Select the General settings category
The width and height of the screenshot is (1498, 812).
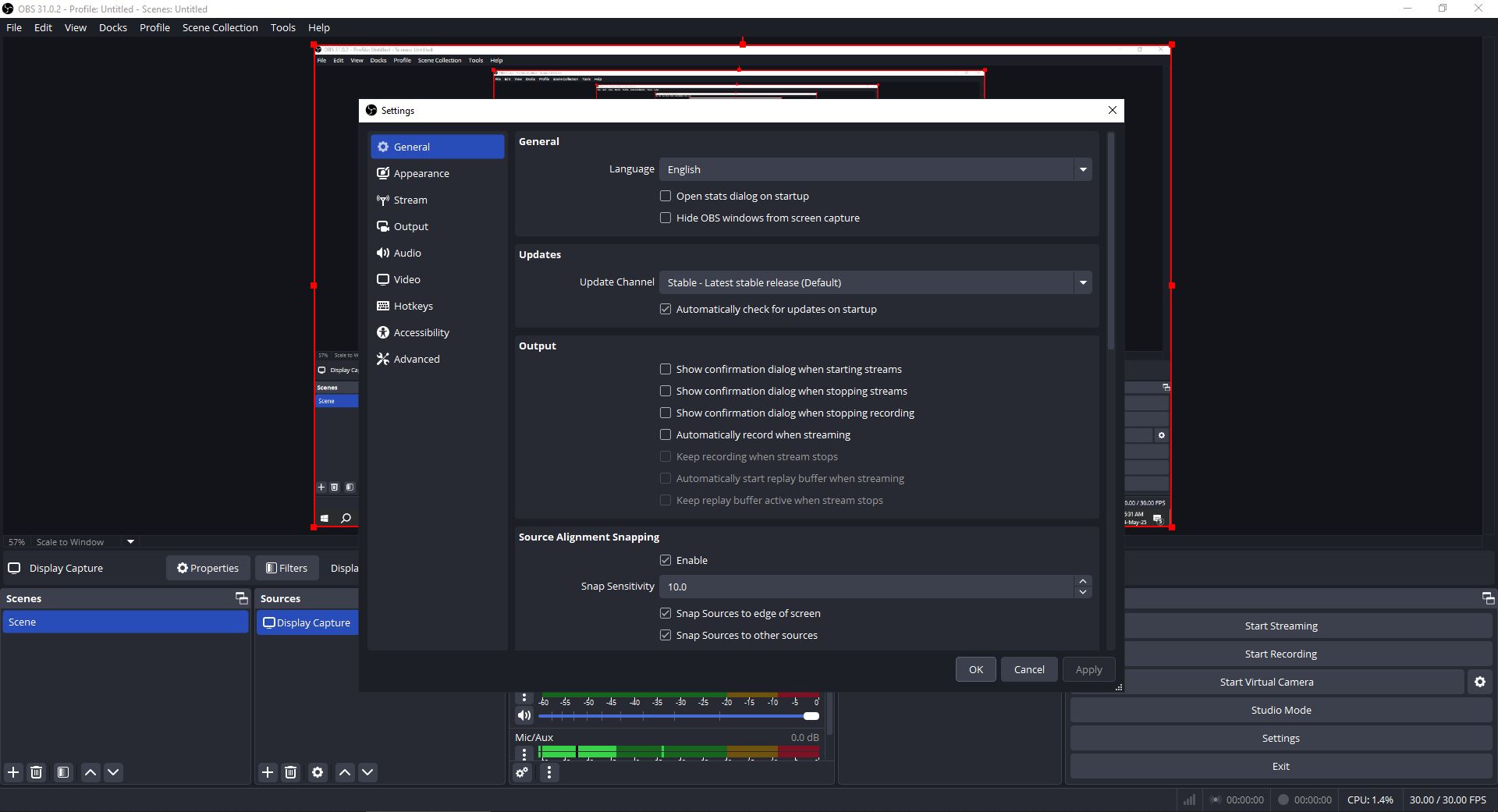[437, 147]
